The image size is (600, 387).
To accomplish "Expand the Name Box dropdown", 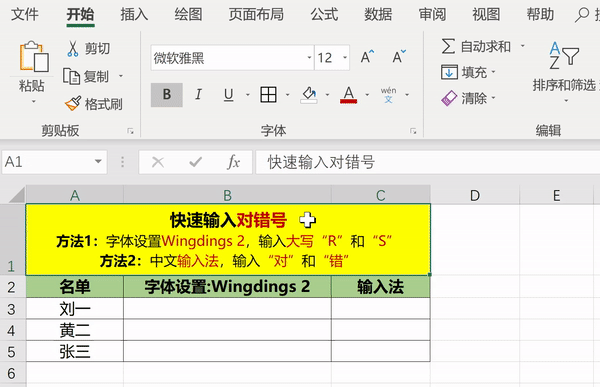I will point(98,162).
